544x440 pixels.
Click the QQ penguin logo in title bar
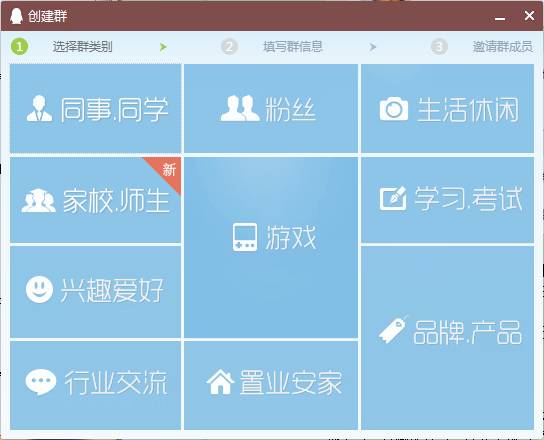(16, 16)
